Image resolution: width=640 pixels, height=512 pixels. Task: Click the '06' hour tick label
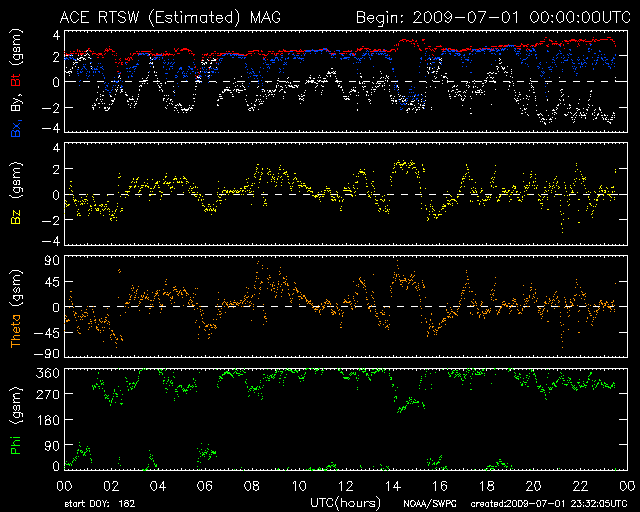click(205, 486)
